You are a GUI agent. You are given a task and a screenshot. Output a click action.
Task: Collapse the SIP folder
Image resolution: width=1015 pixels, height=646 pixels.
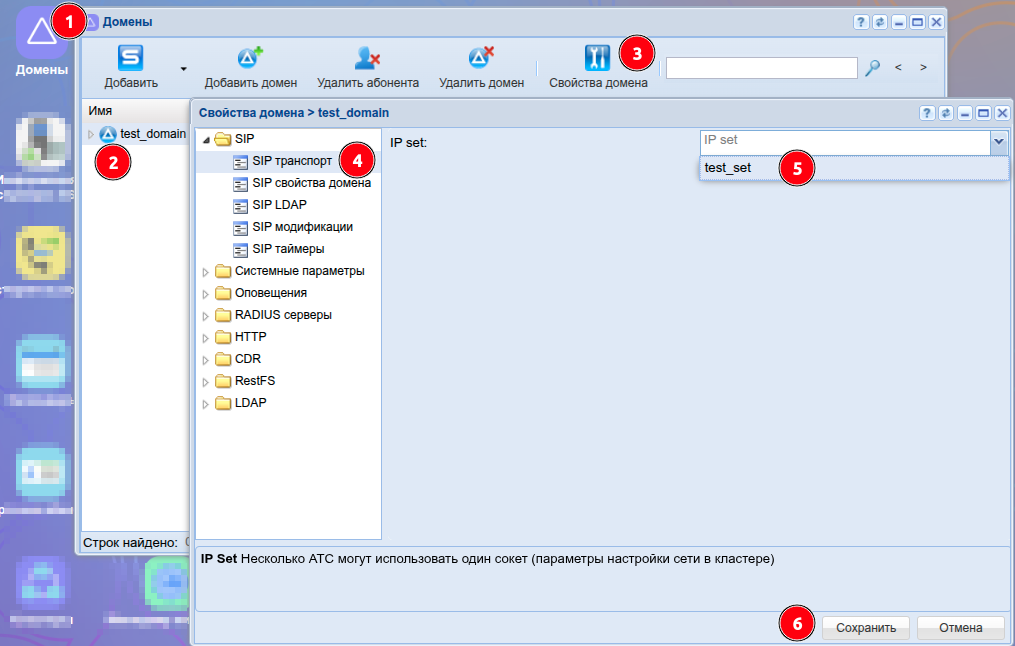click(x=206, y=140)
